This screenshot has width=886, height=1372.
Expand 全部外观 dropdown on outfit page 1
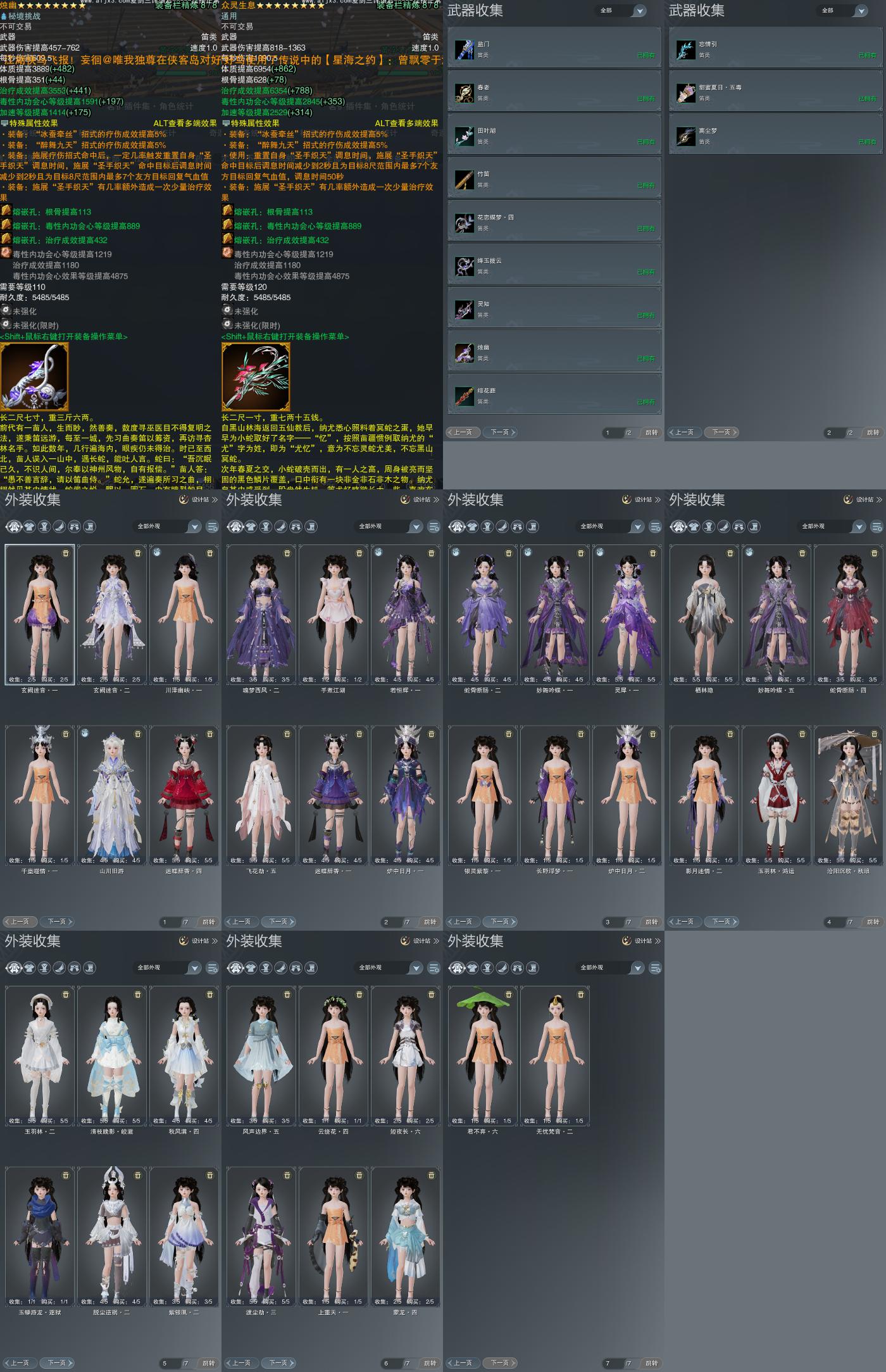point(168,527)
